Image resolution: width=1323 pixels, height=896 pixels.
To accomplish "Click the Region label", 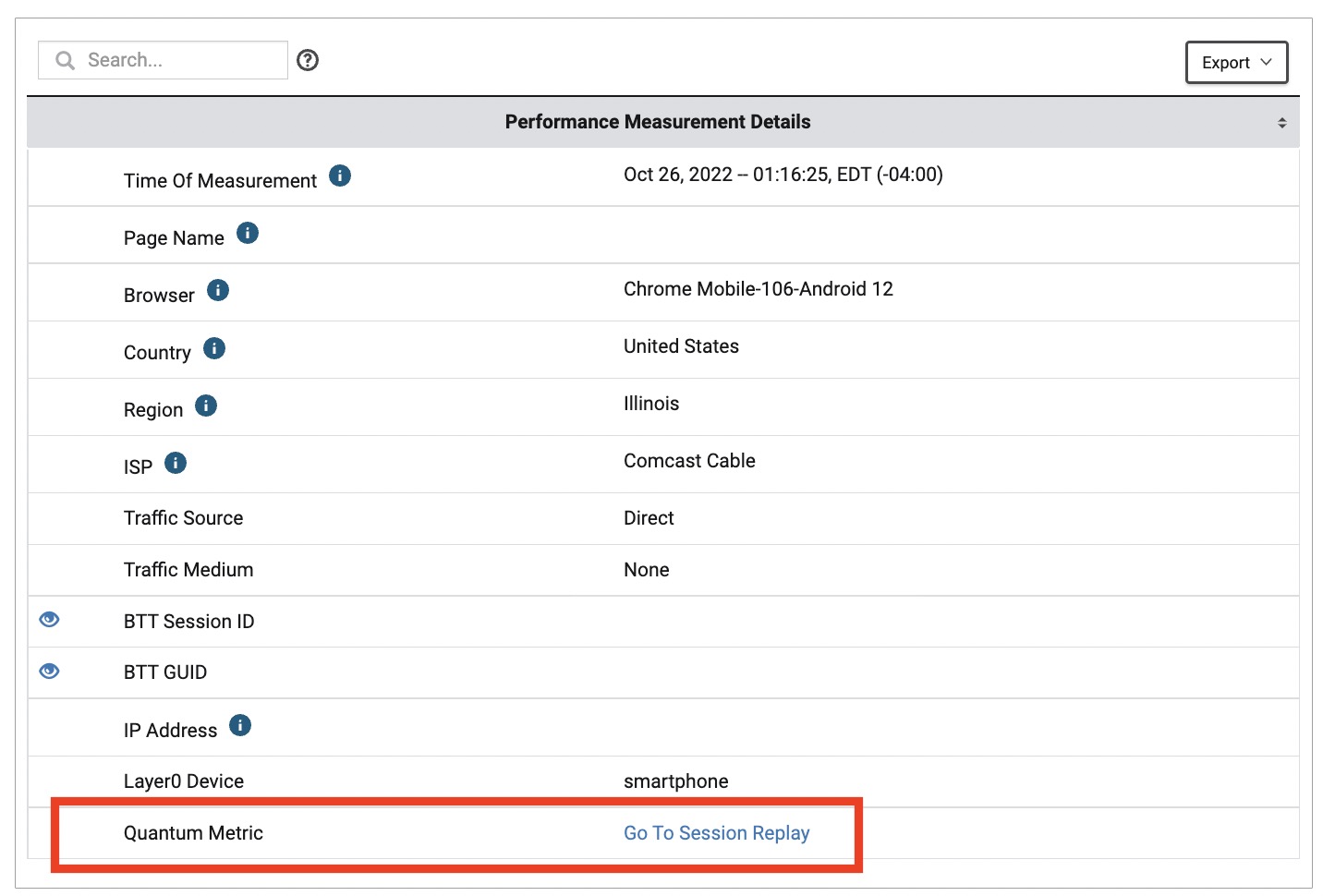I will (x=153, y=410).
